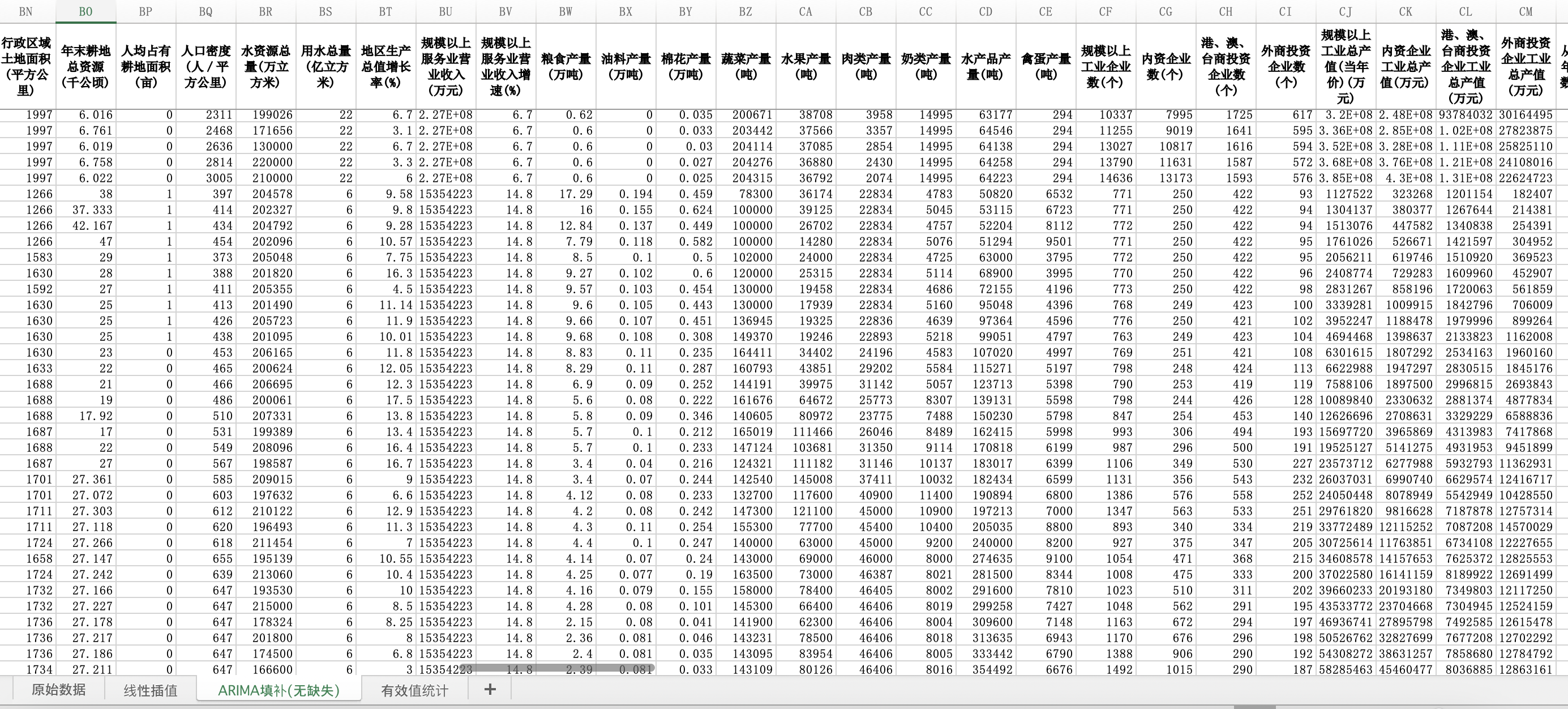Viewport: 1568px width, 709px height.
Task: Select the 粮食产量(万吨) header cell
Action: point(565,66)
